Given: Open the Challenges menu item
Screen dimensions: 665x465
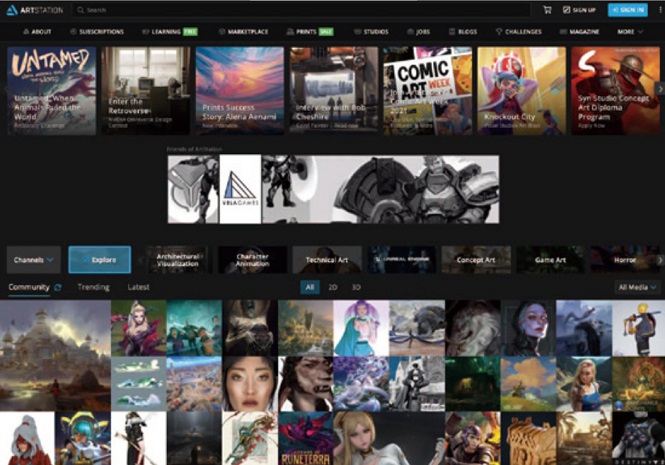Looking at the screenshot, I should [519, 31].
